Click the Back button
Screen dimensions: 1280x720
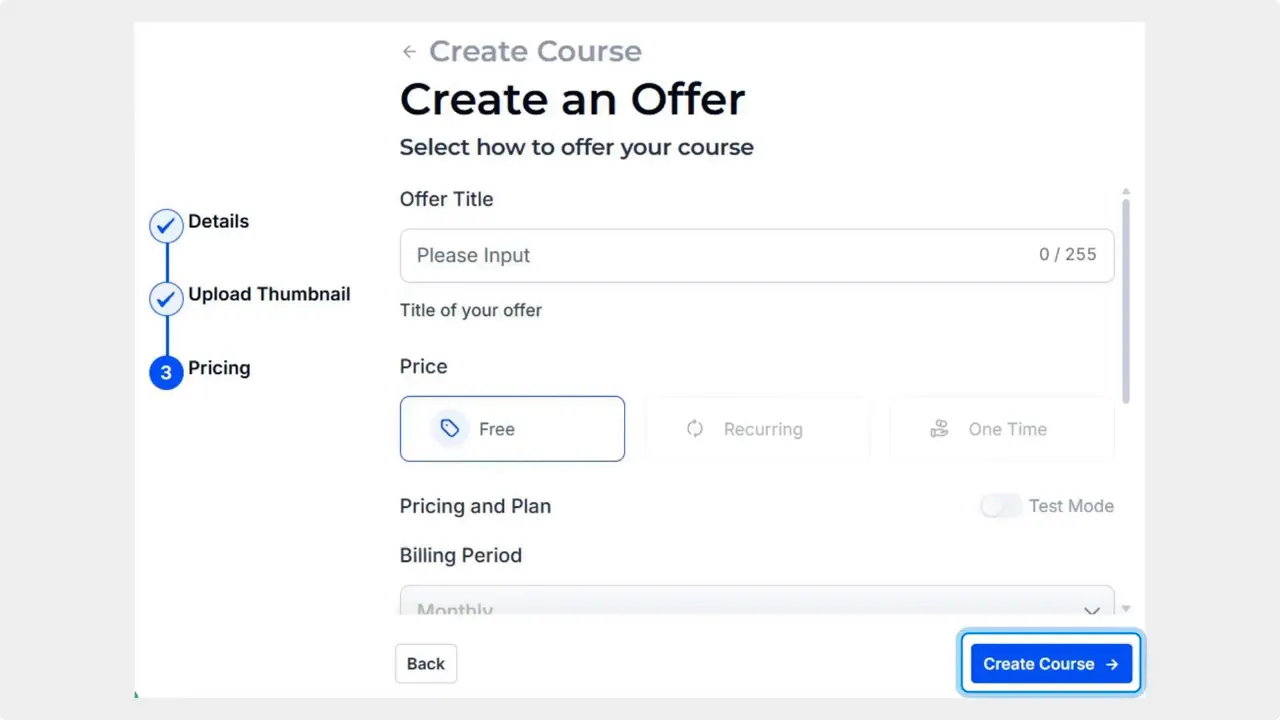(425, 663)
